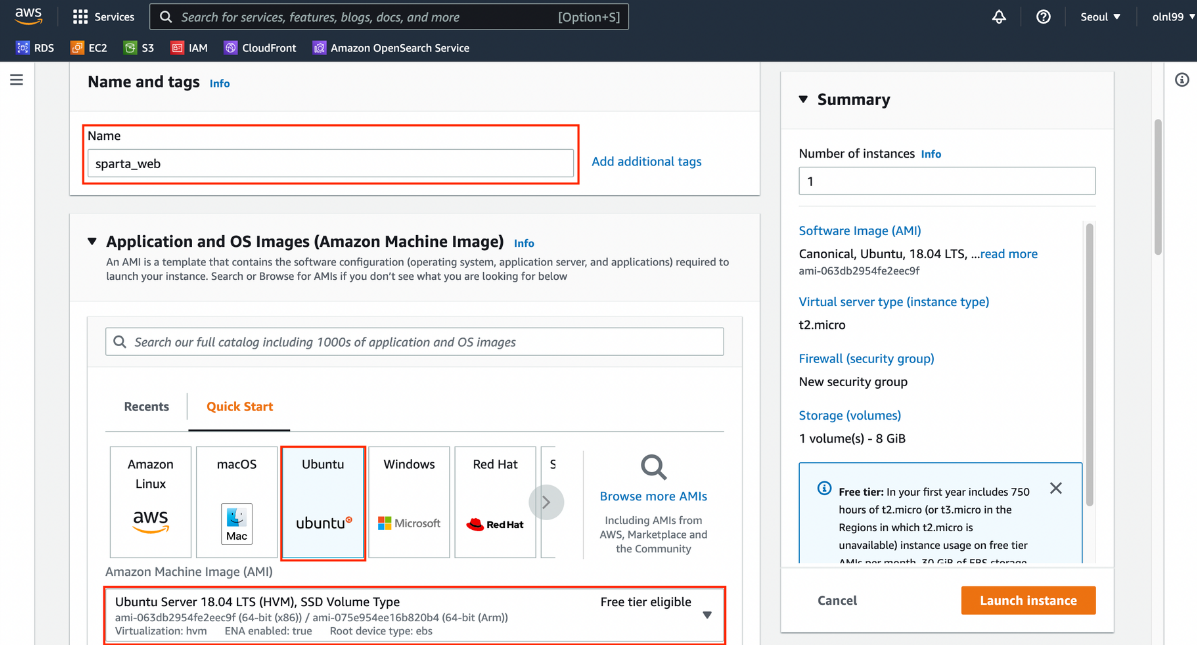1197x645 pixels.
Task: Click the Cancel button
Action: point(837,601)
